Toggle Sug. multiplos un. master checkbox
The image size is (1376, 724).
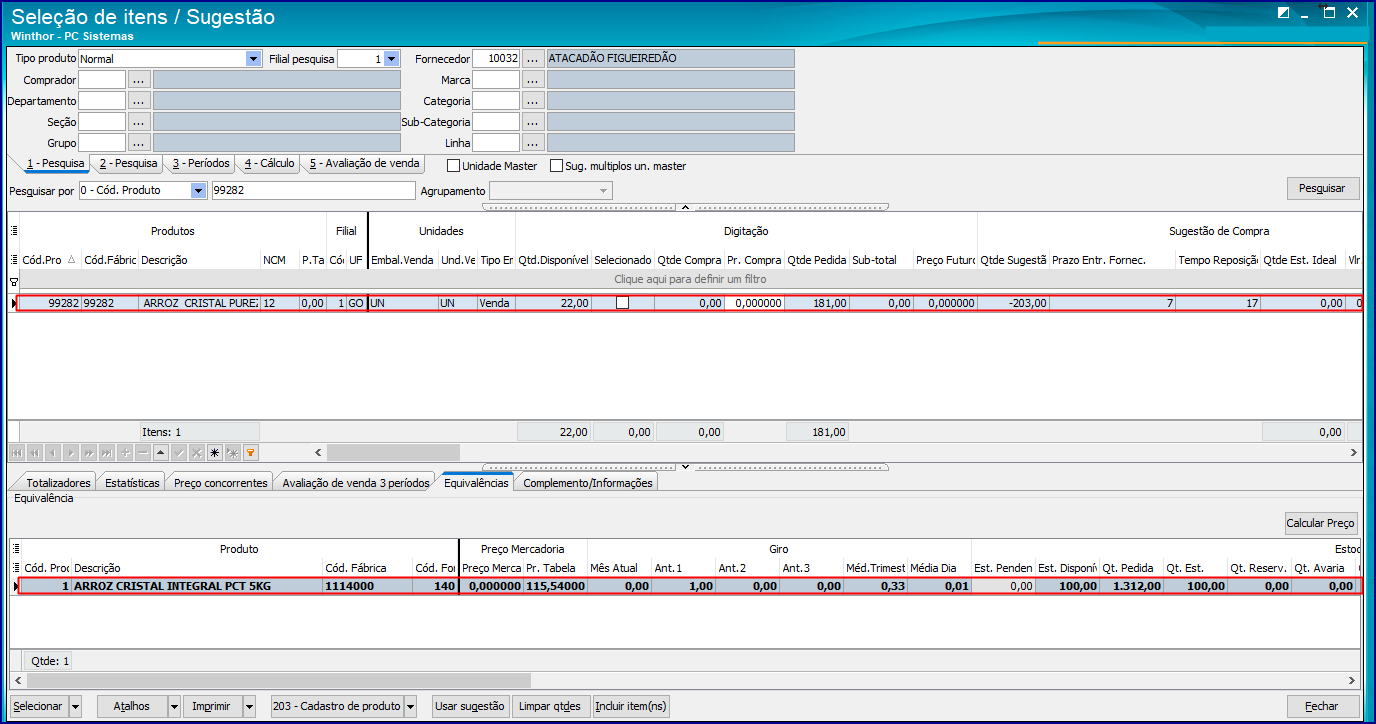[557, 166]
